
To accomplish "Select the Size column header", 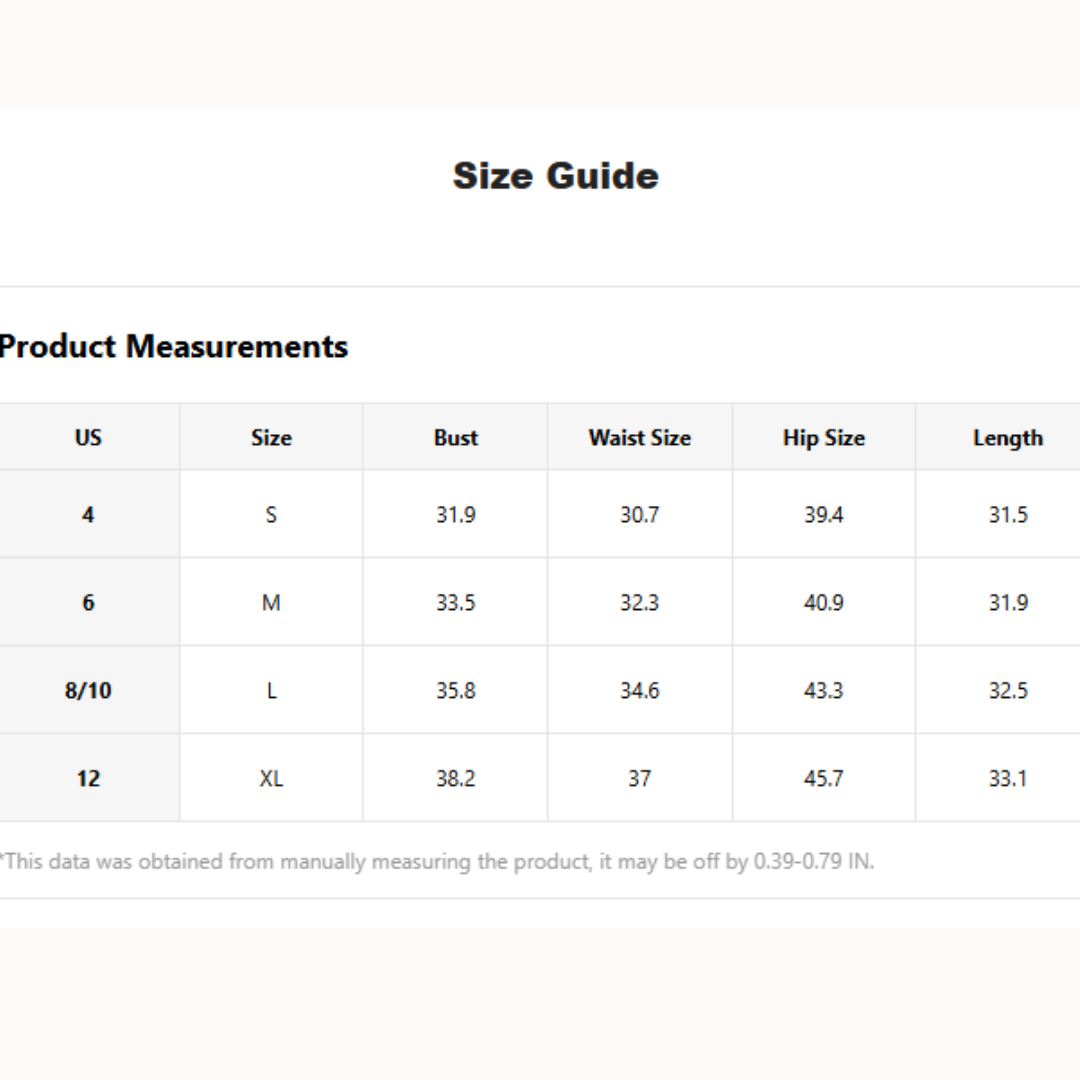I will tap(271, 438).
